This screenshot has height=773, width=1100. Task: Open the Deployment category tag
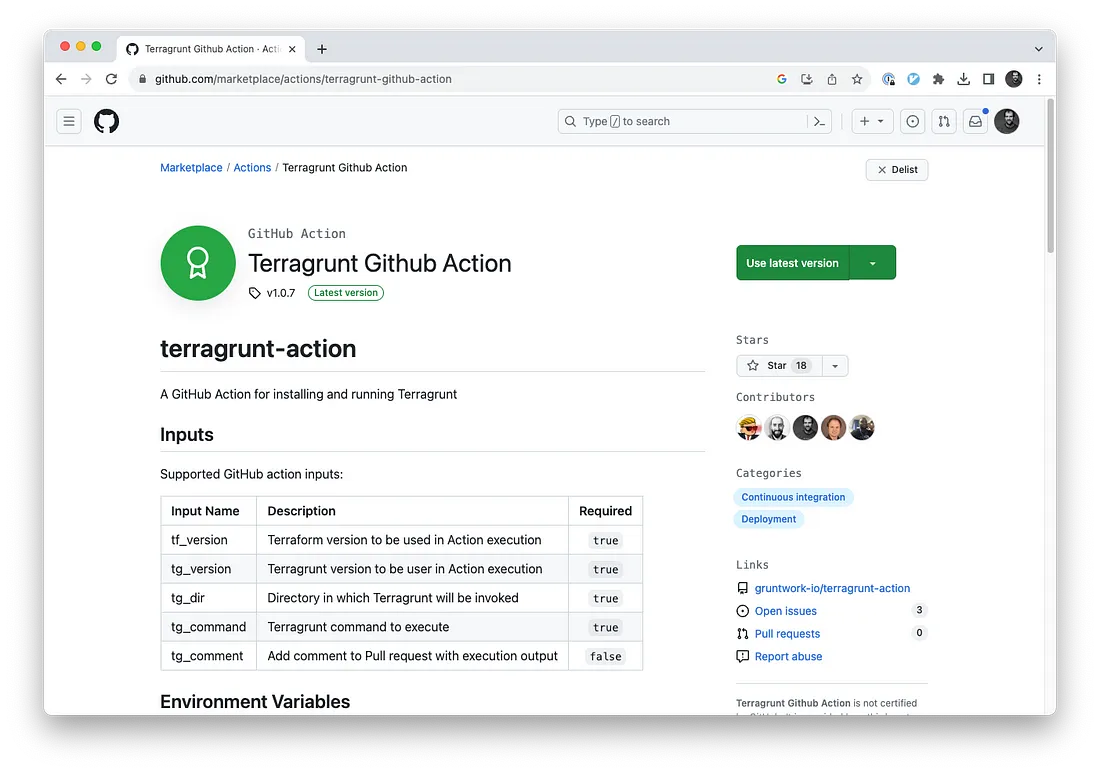pos(769,519)
